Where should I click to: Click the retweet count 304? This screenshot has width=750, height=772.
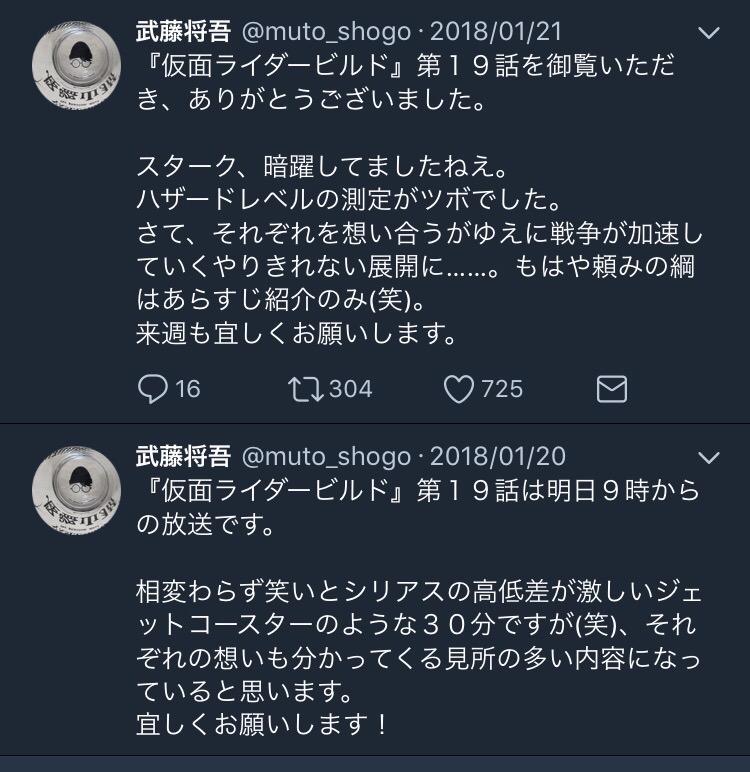click(x=350, y=388)
